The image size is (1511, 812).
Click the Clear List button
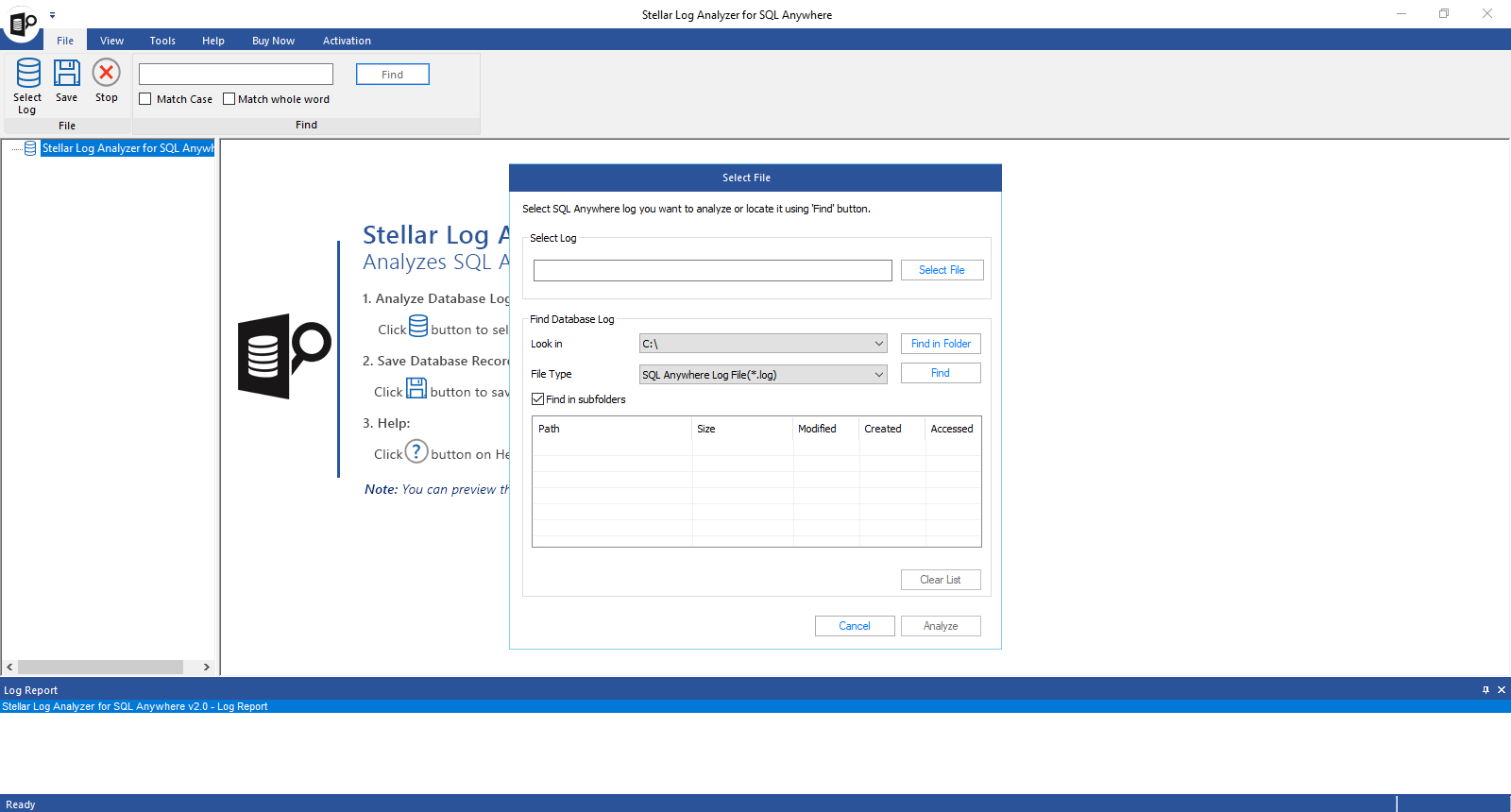click(x=941, y=580)
